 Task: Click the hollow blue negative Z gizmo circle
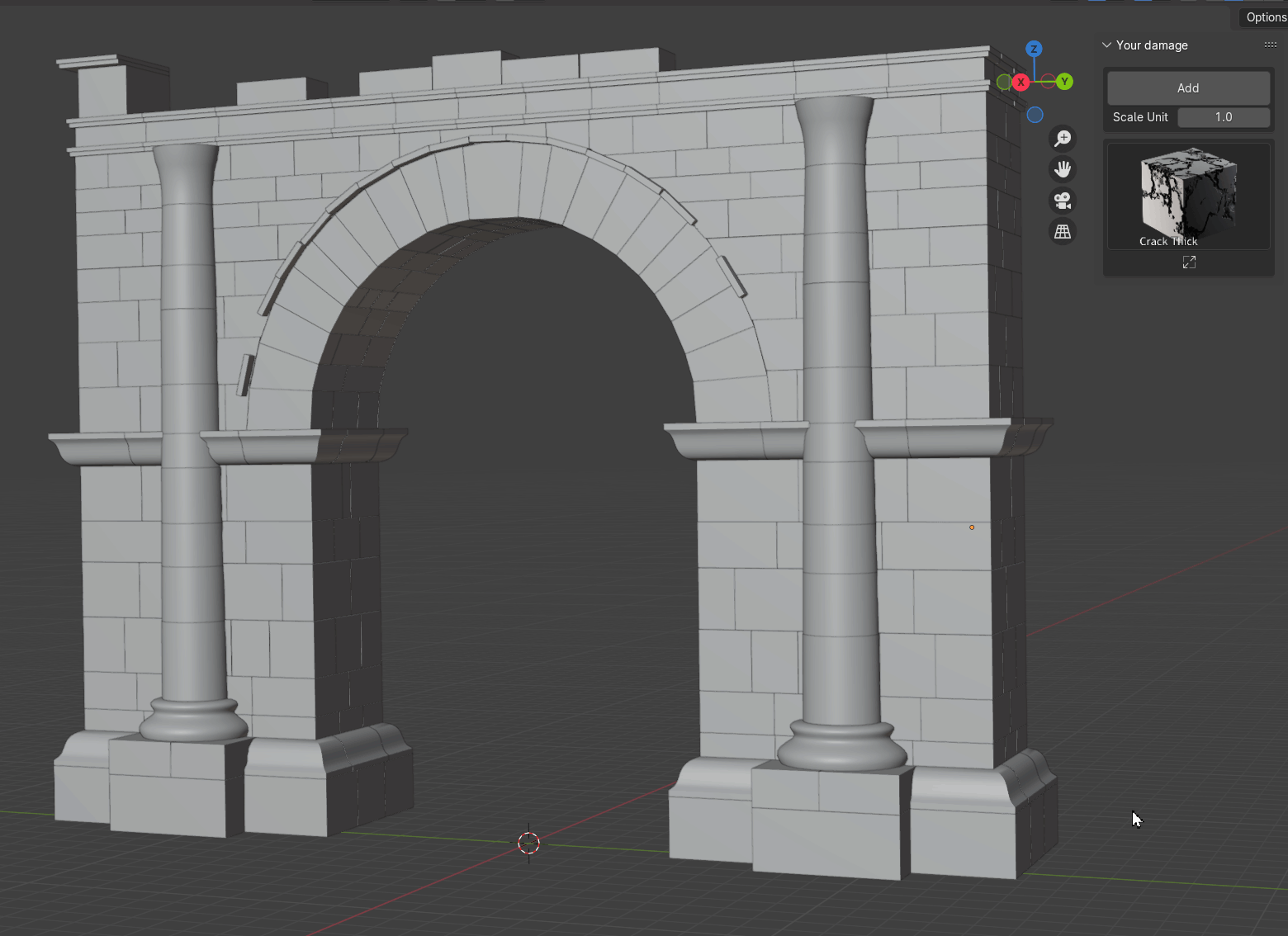(1035, 115)
